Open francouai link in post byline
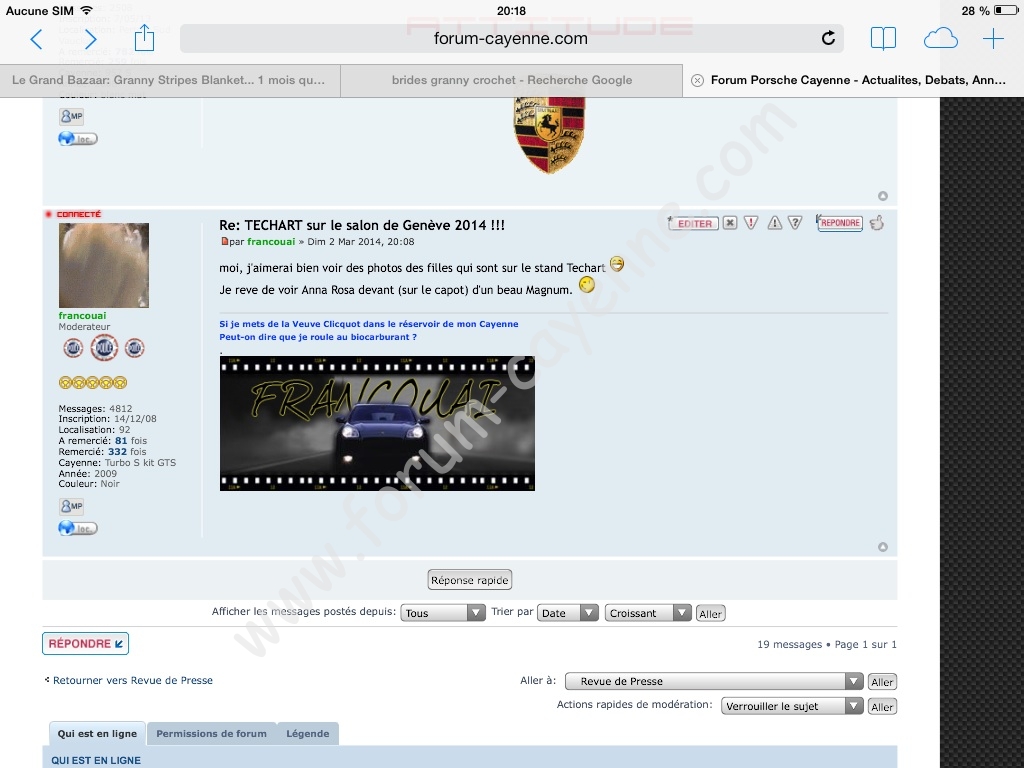Viewport: 1024px width, 768px height. click(x=271, y=242)
